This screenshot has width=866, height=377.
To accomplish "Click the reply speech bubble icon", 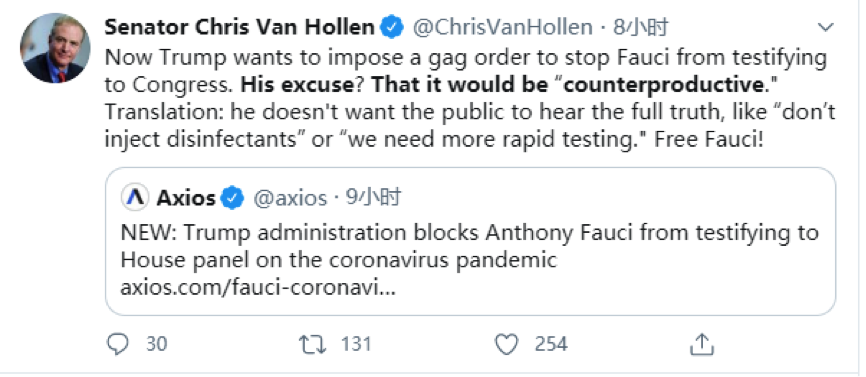I will [117, 345].
